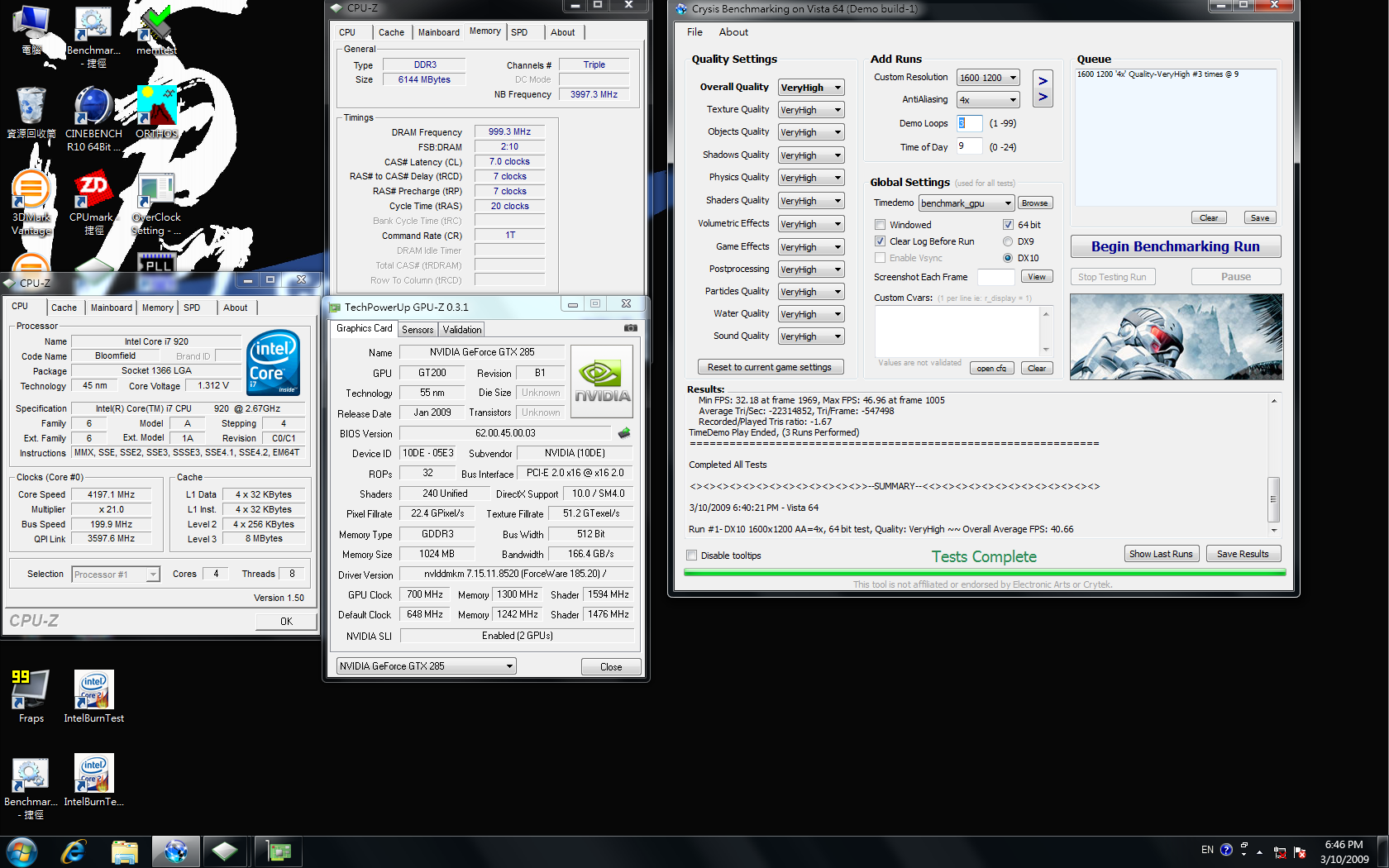Open Mainboard tab in lower CPU-Z window
1389x868 pixels.
tap(112, 308)
